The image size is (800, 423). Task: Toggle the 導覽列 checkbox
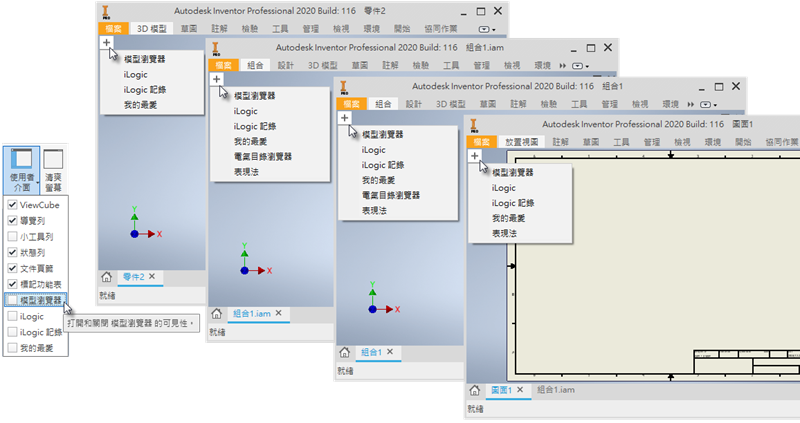(x=12, y=220)
